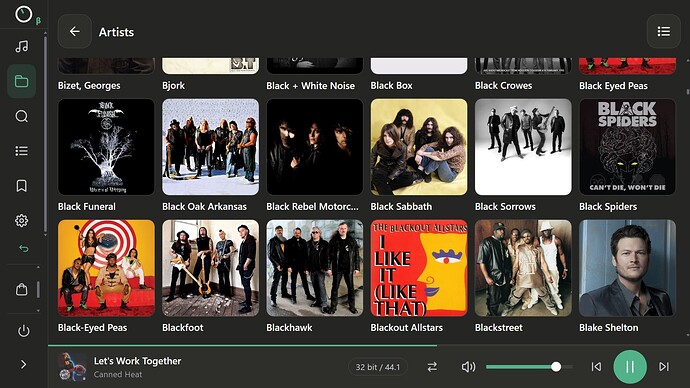Image resolution: width=690 pixels, height=388 pixels.
Task: Open the search magnifier icon
Action: 22,116
